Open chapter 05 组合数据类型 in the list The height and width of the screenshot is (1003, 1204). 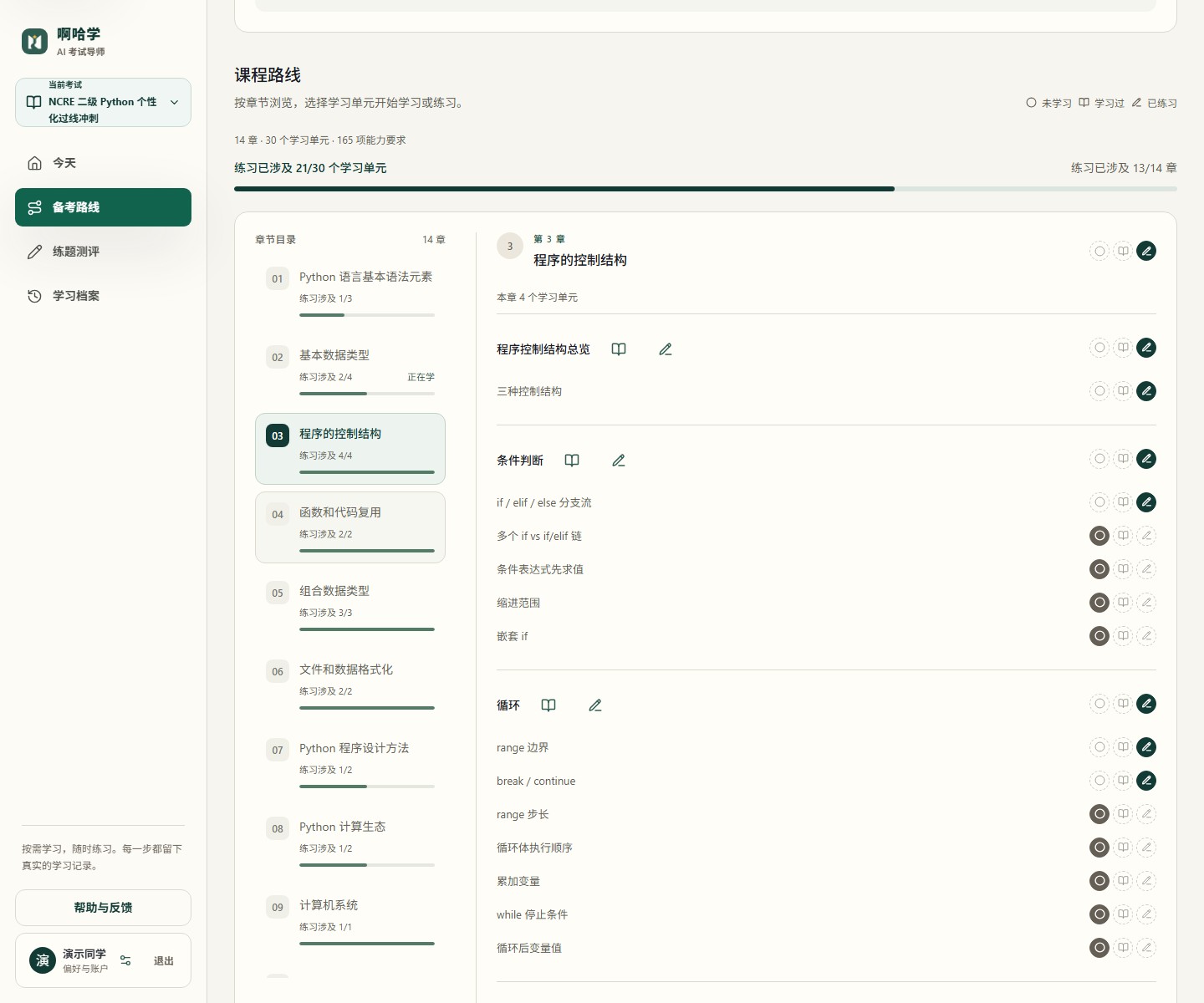350,606
